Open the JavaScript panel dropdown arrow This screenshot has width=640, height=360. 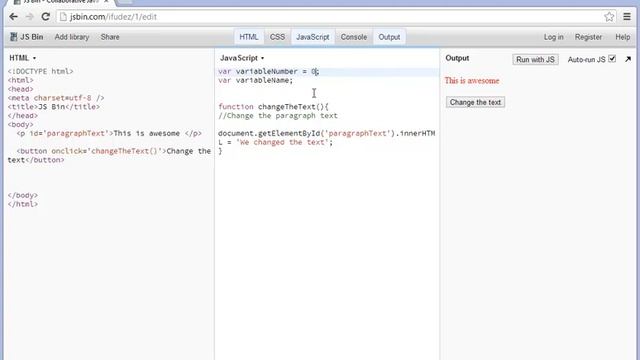(262, 58)
